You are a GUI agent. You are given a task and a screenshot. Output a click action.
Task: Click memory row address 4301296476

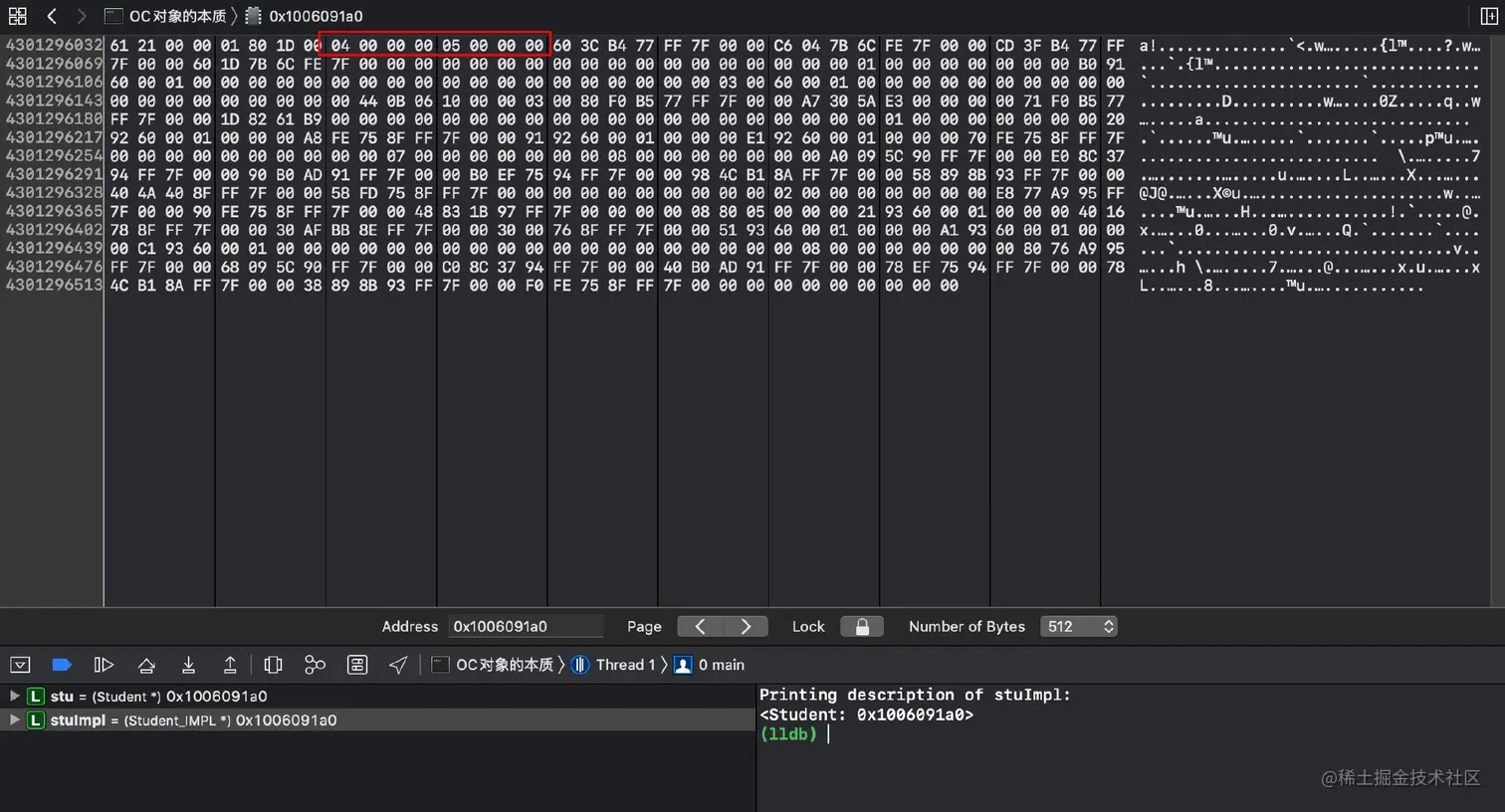(54, 266)
